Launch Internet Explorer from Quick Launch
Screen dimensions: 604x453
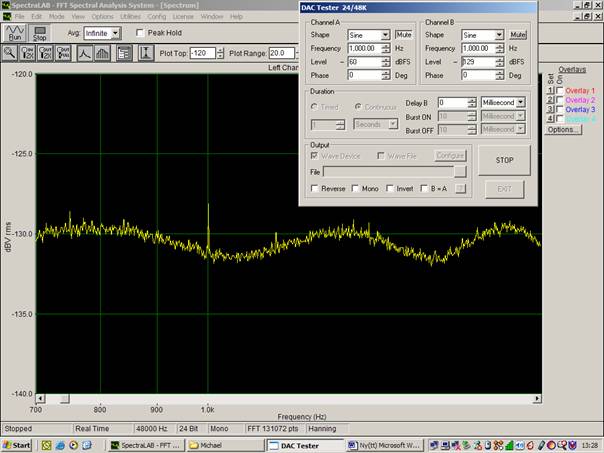[60, 445]
